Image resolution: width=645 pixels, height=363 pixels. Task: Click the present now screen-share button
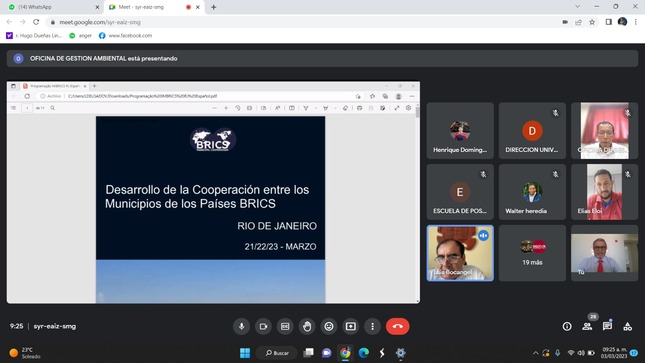[x=350, y=326]
